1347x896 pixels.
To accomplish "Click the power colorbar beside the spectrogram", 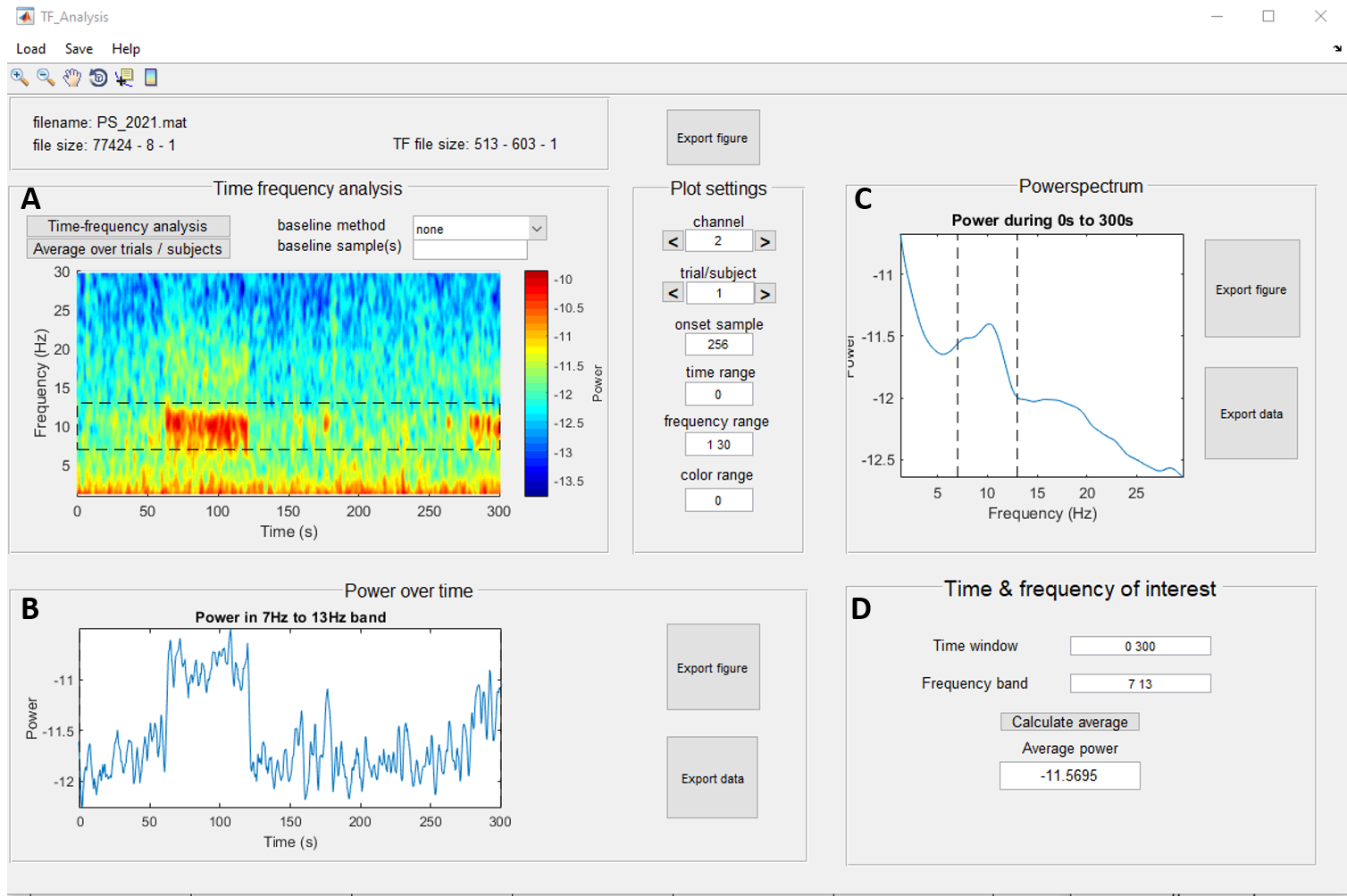I will pos(536,383).
